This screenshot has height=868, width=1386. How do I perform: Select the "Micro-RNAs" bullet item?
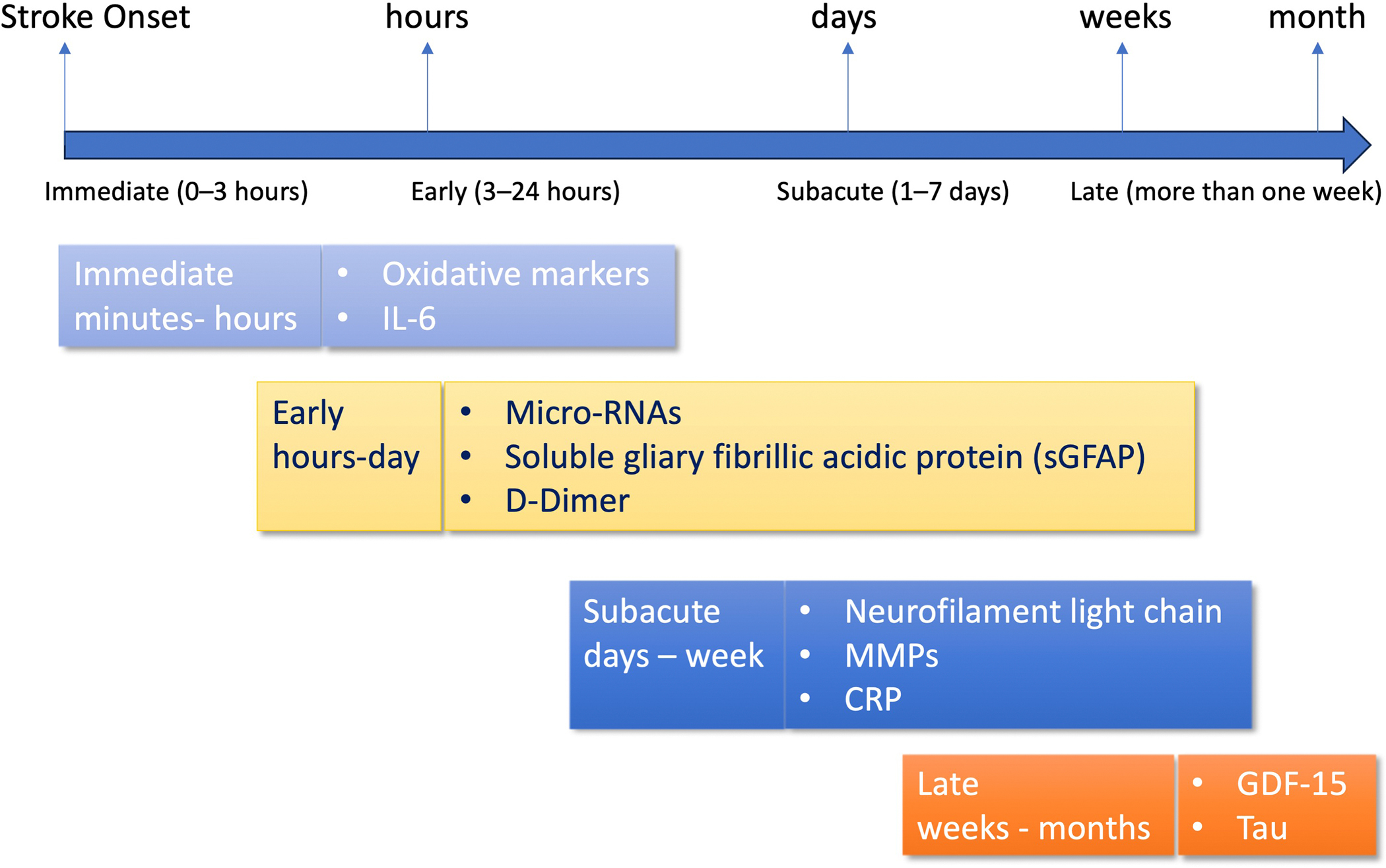coord(593,413)
